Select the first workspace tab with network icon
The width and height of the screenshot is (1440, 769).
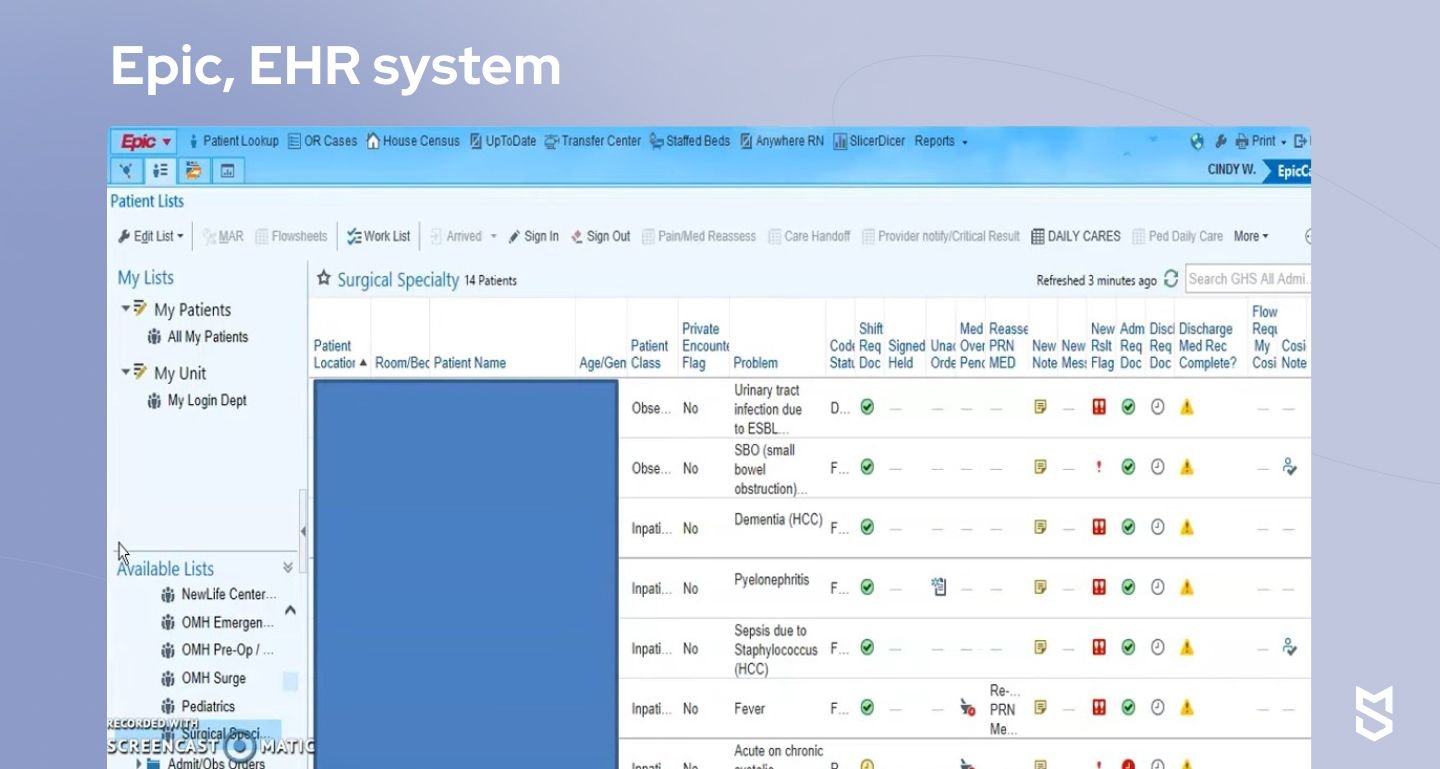tap(127, 171)
